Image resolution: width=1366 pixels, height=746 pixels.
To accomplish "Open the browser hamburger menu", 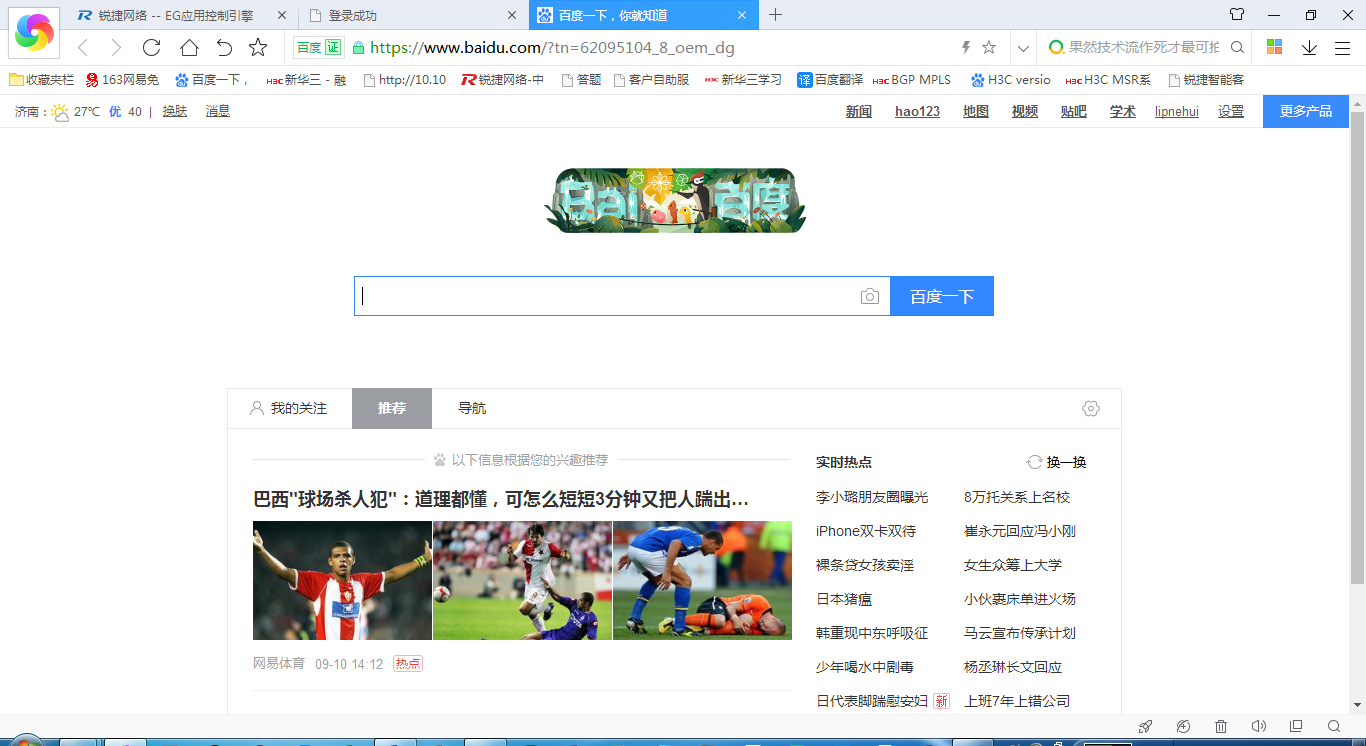I will pyautogui.click(x=1342, y=47).
